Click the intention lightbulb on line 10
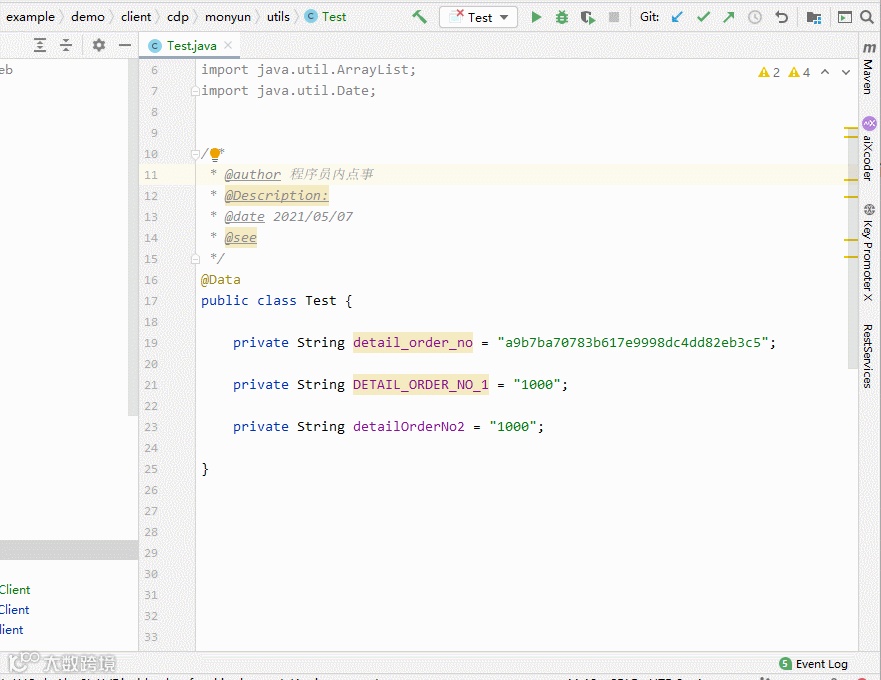Screen dimensions: 881x680 point(214,154)
